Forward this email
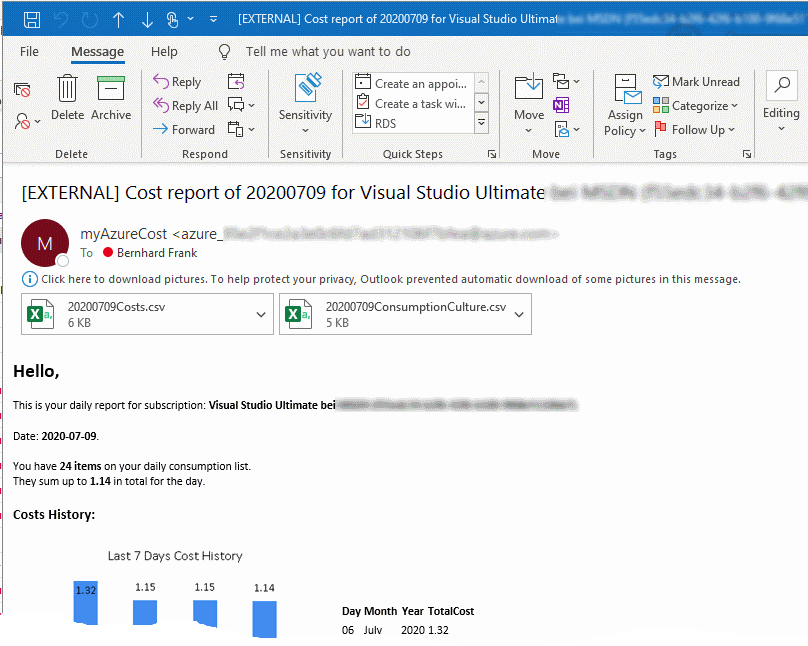This screenshot has height=646, width=808. click(x=185, y=129)
